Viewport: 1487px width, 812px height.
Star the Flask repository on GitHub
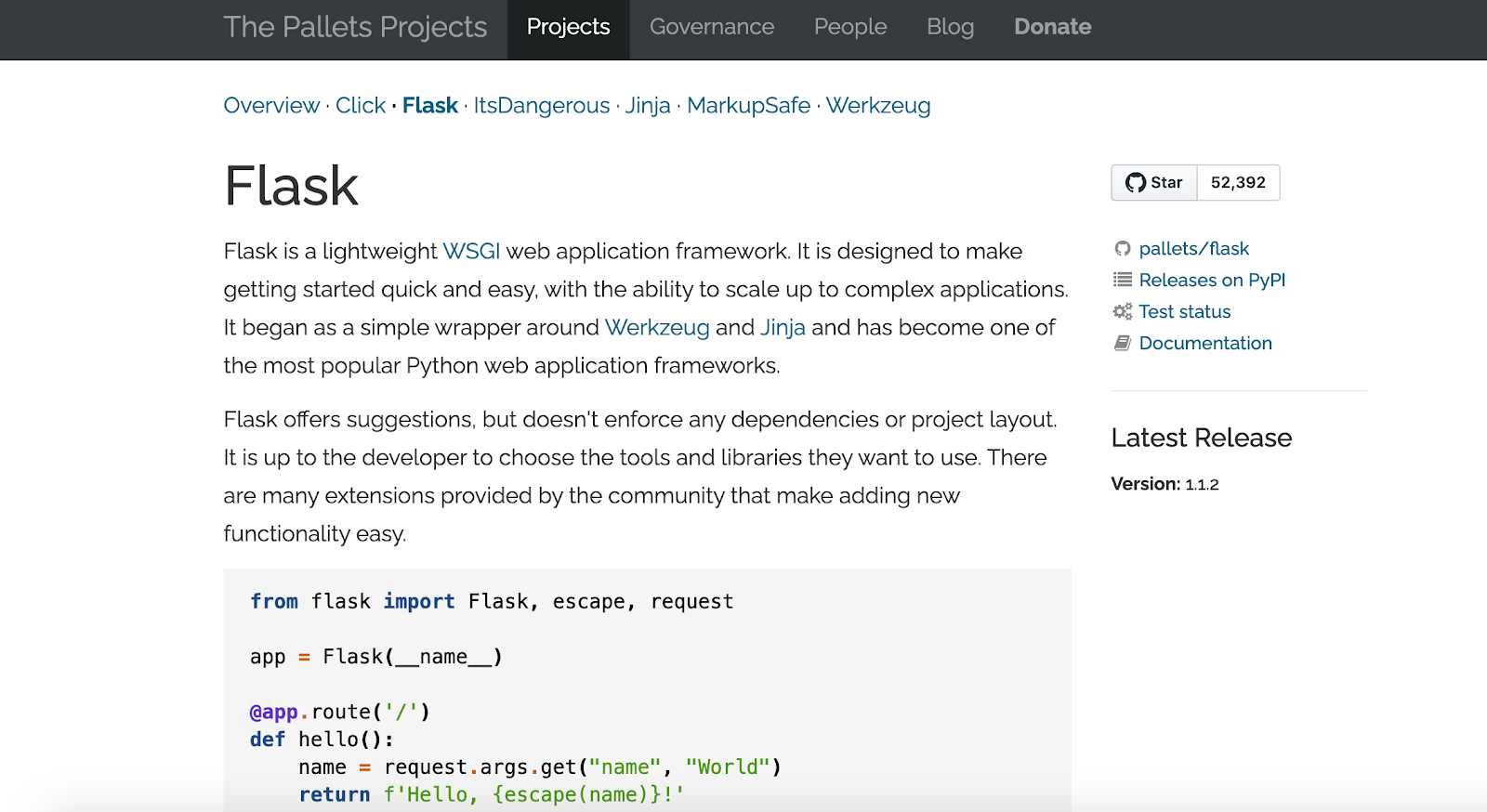pos(1154,183)
